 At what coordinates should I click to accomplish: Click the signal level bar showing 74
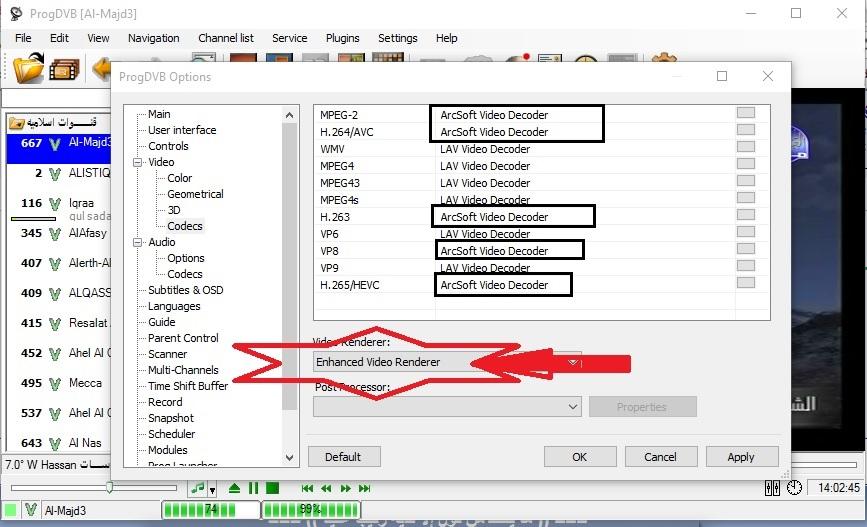pyautogui.click(x=211, y=510)
